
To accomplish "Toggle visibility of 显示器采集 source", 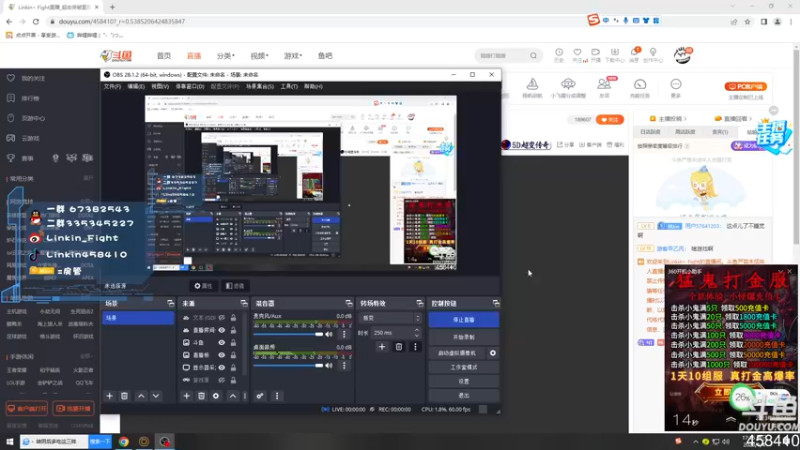I will (x=221, y=367).
